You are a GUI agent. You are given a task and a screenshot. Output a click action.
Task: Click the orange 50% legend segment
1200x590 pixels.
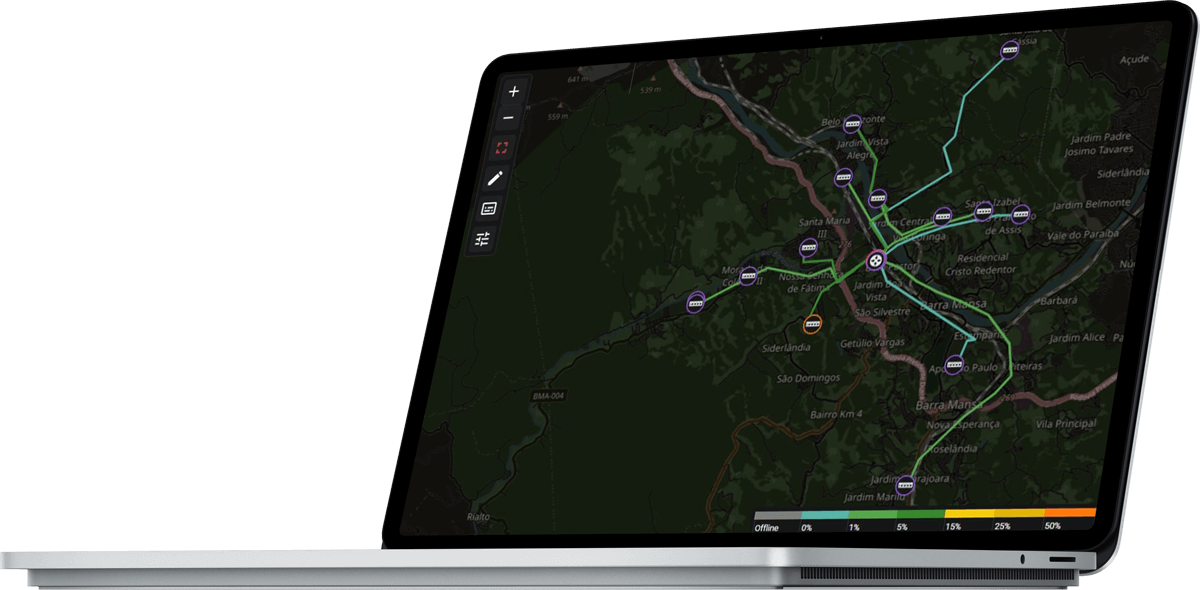[1070, 512]
